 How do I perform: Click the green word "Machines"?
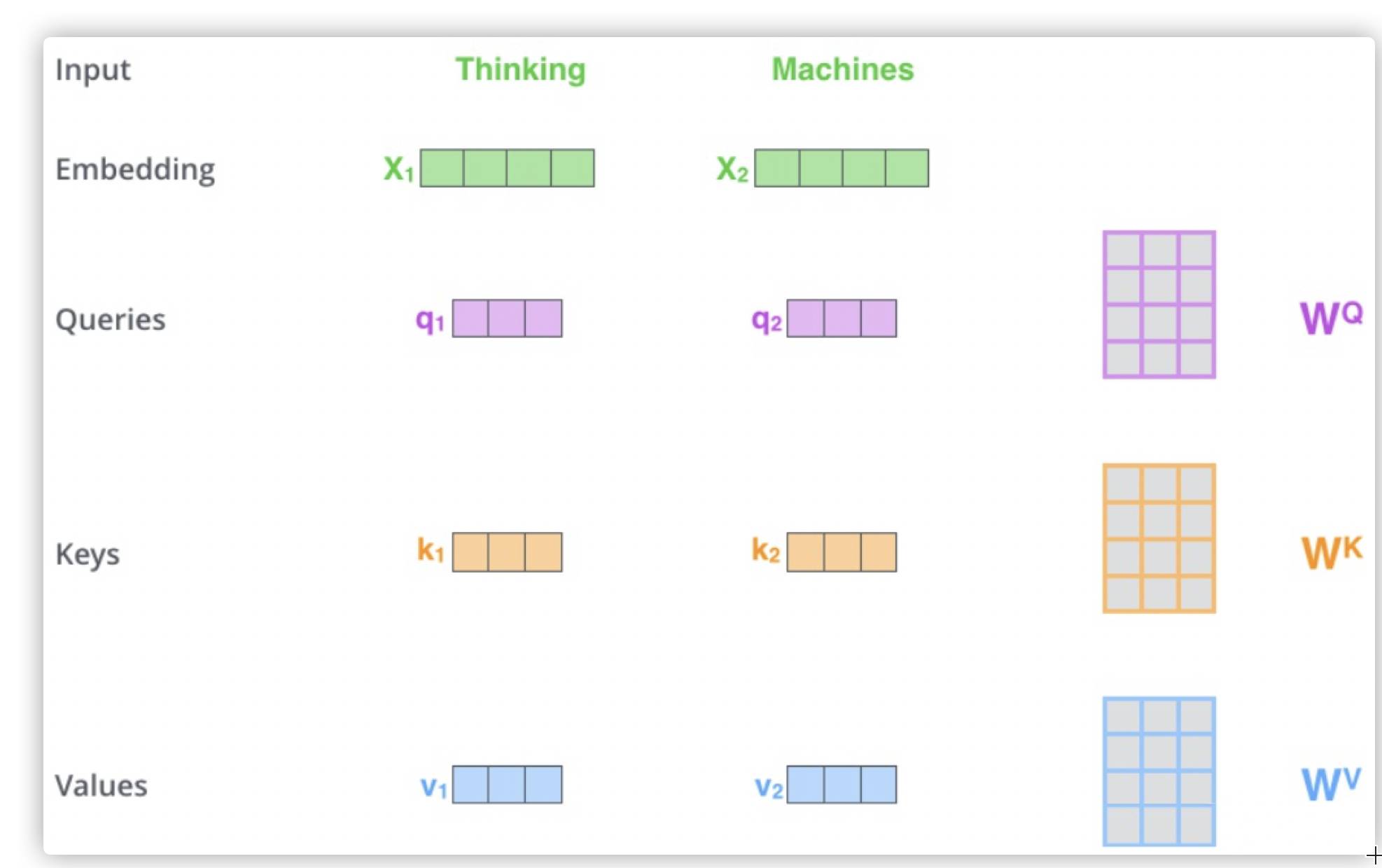point(842,69)
